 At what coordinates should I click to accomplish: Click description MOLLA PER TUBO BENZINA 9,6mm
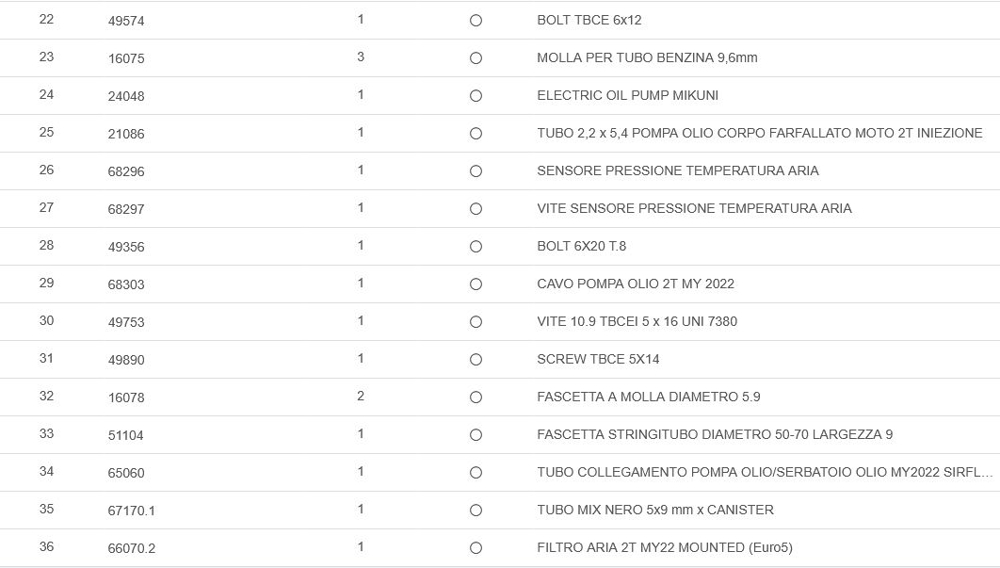coord(647,58)
